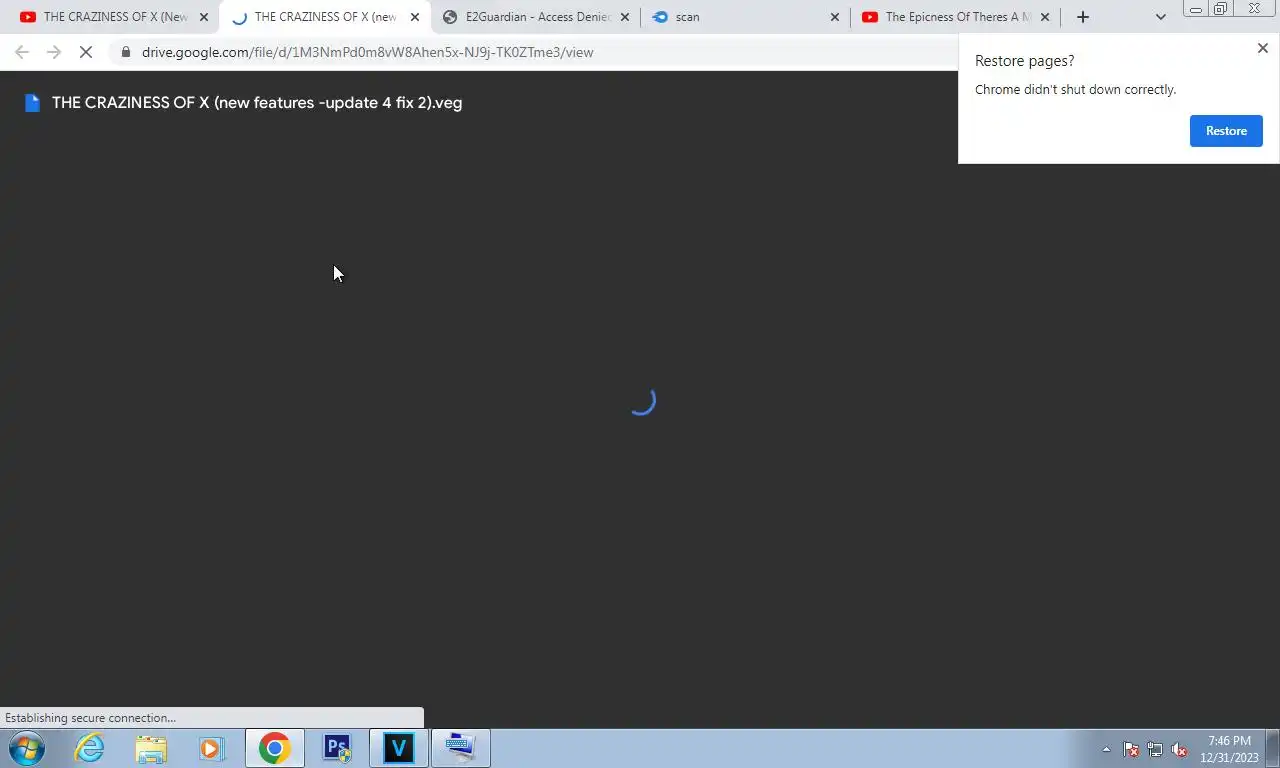This screenshot has height=768, width=1280.
Task: Click the Restore button
Action: click(x=1226, y=131)
